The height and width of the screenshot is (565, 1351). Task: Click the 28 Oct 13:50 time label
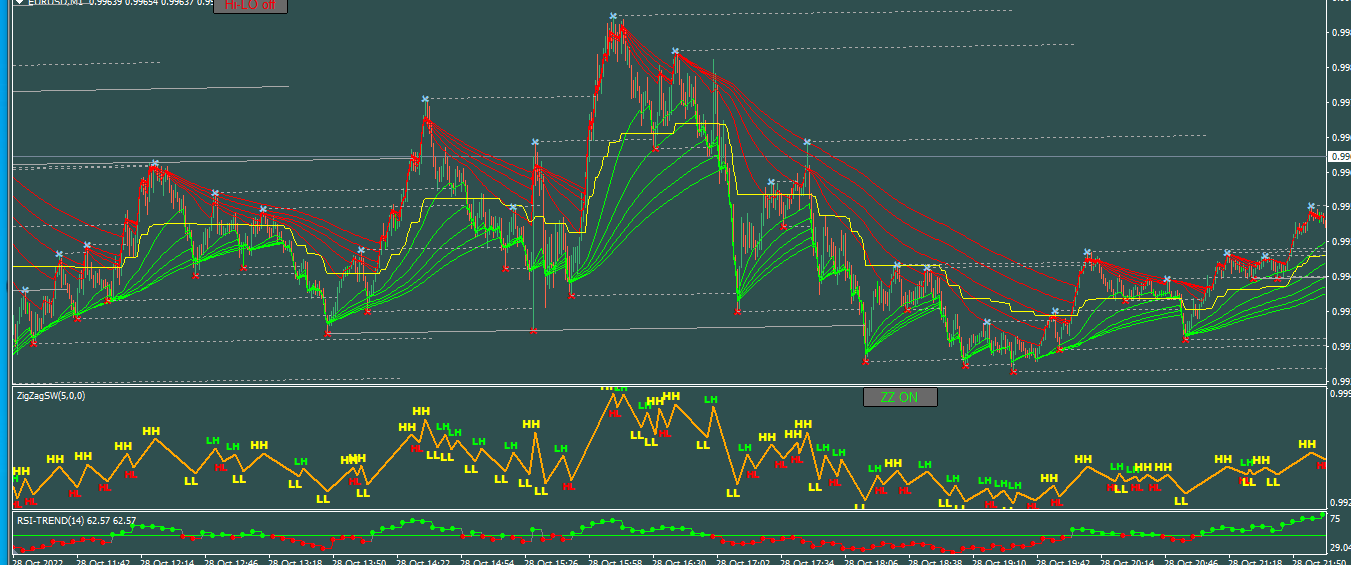tap(360, 561)
